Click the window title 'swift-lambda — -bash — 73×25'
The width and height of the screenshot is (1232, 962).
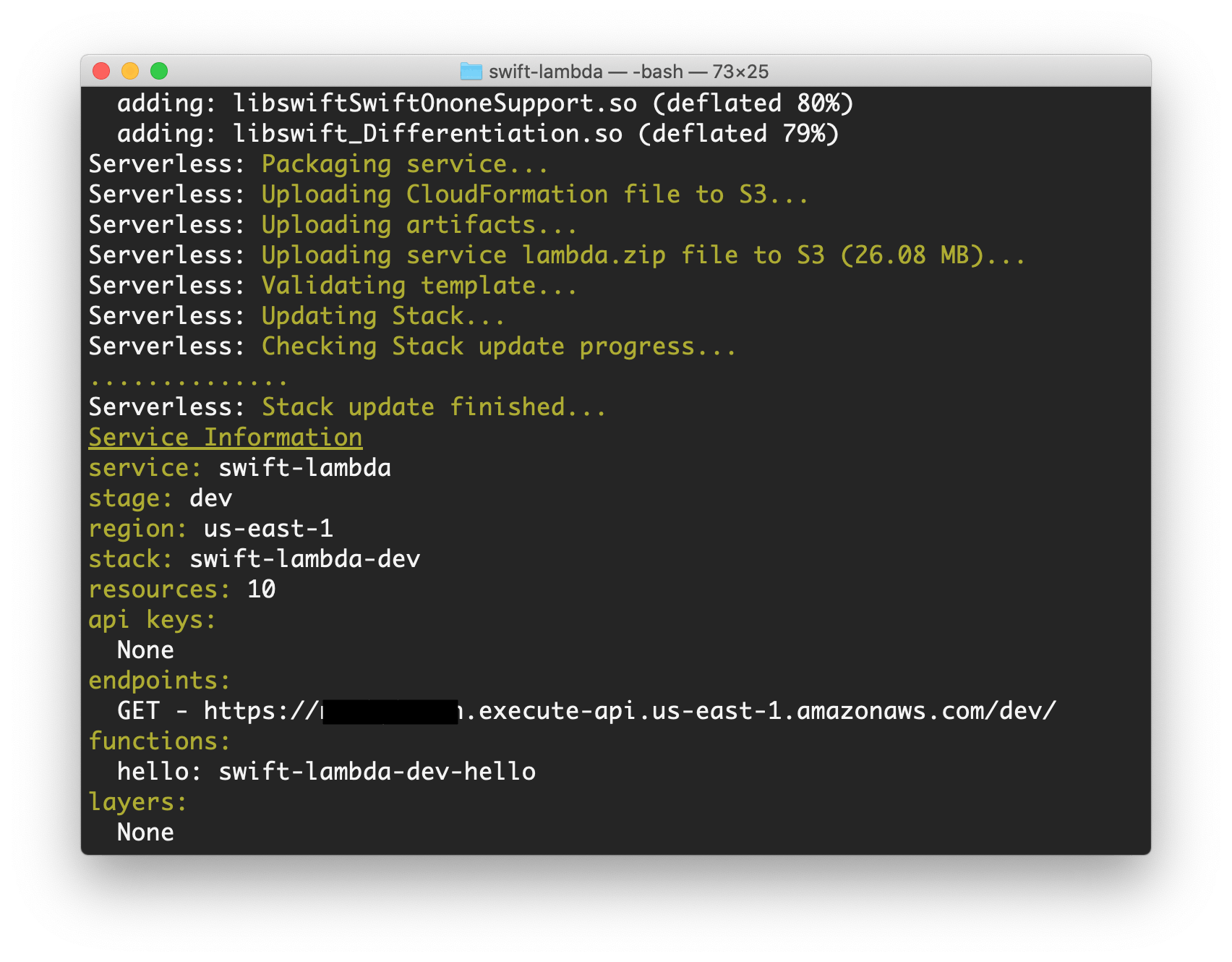(628, 72)
